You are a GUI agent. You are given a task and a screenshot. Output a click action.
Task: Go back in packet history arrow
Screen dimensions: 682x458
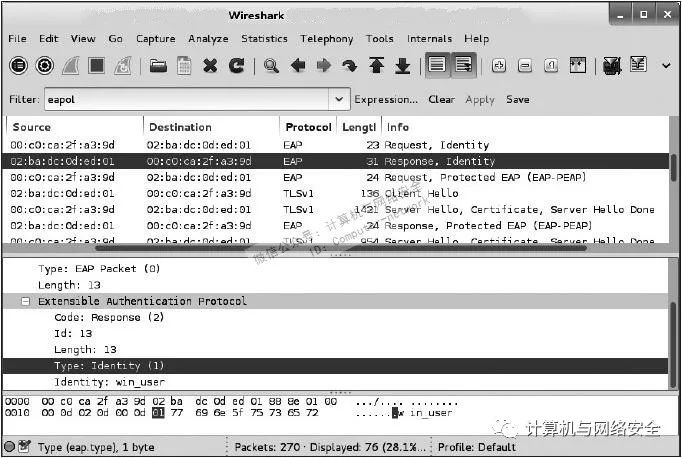pyautogui.click(x=298, y=66)
